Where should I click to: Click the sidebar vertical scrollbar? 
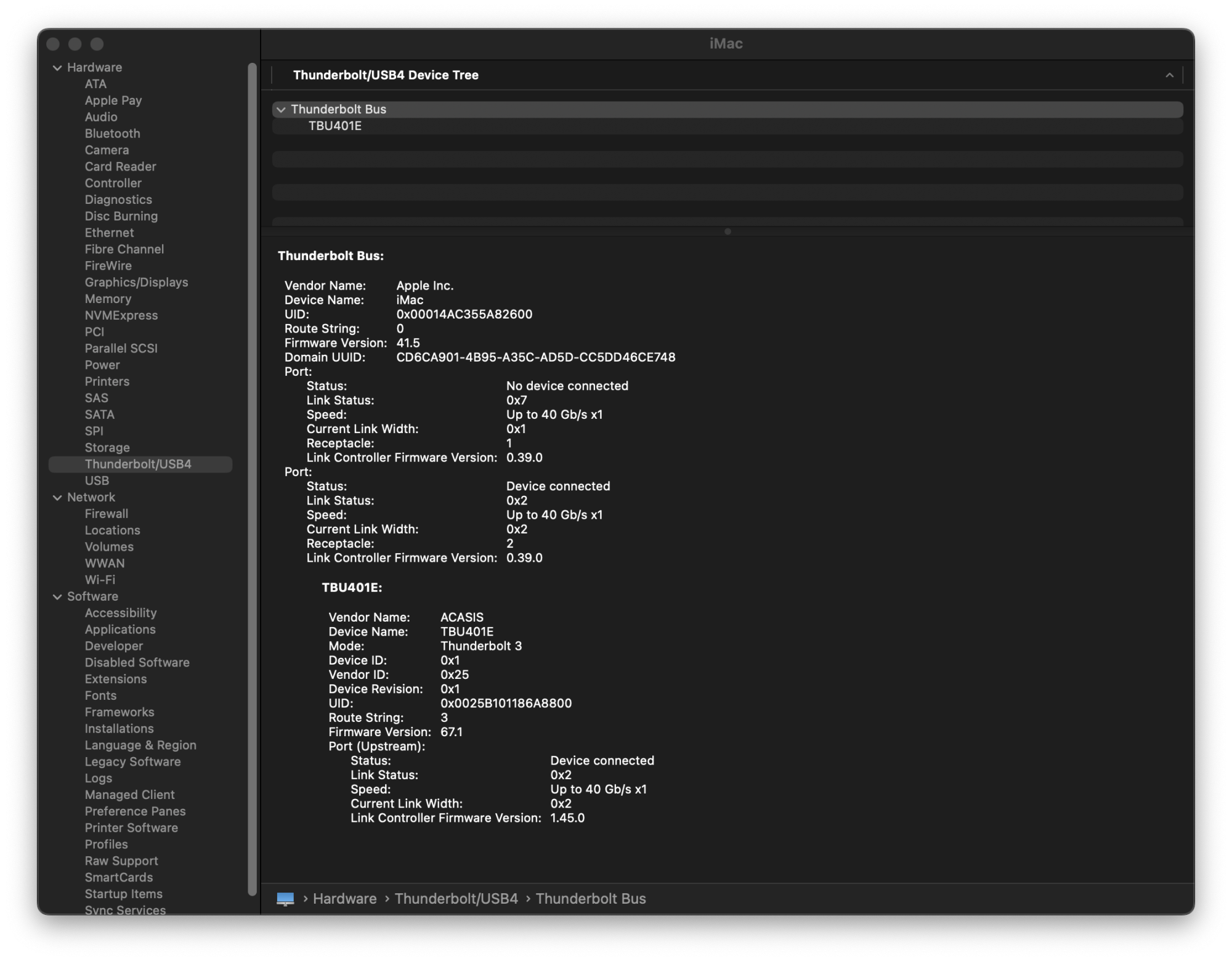pyautogui.click(x=252, y=431)
